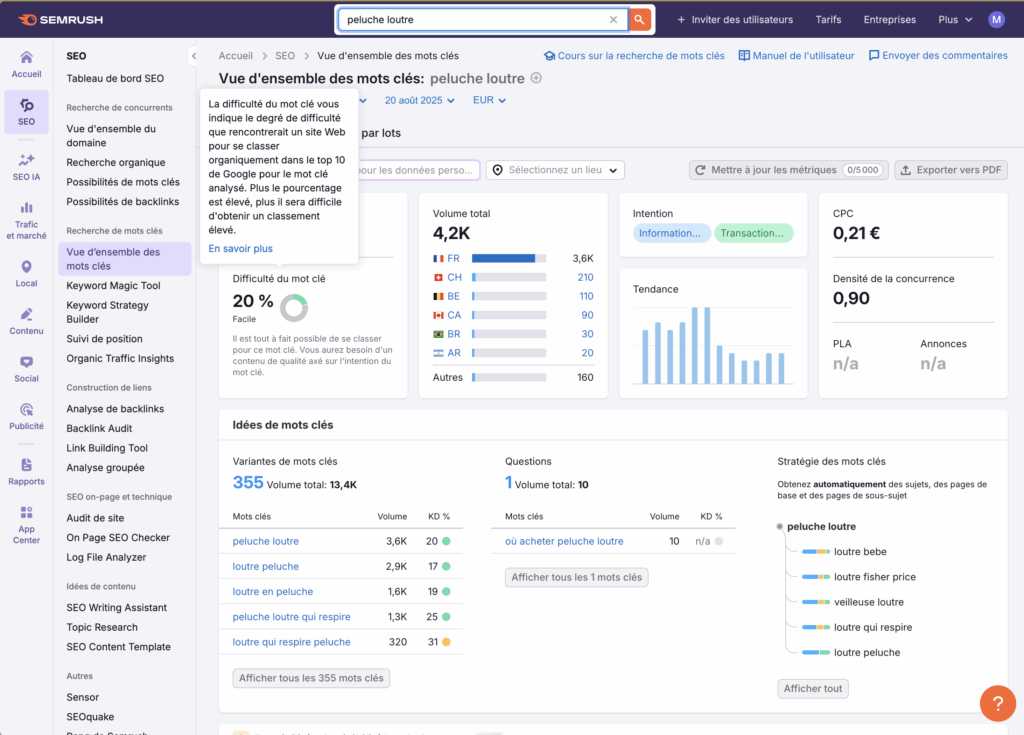Open the user avatar M menu

point(996,20)
